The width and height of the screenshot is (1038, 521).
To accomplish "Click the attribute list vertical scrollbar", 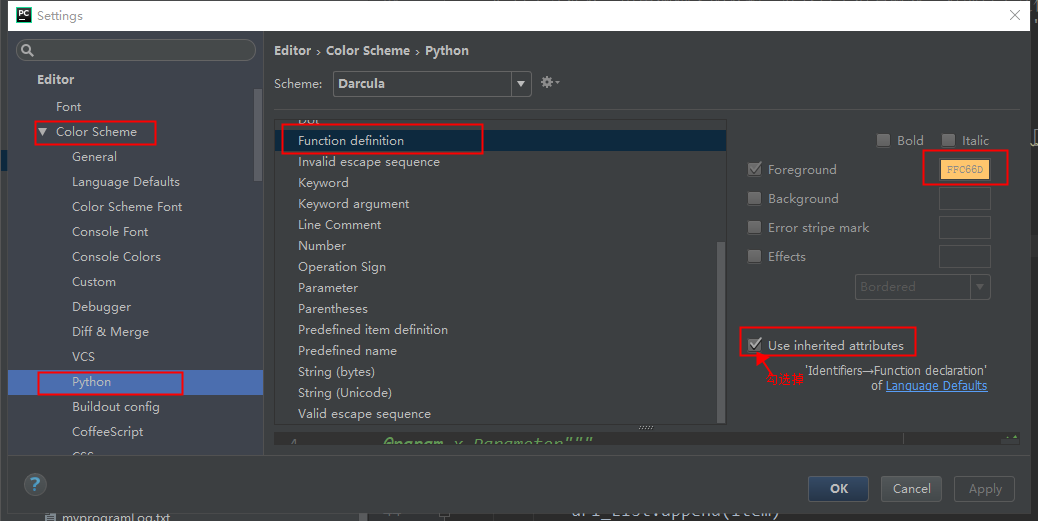I will click(721, 331).
